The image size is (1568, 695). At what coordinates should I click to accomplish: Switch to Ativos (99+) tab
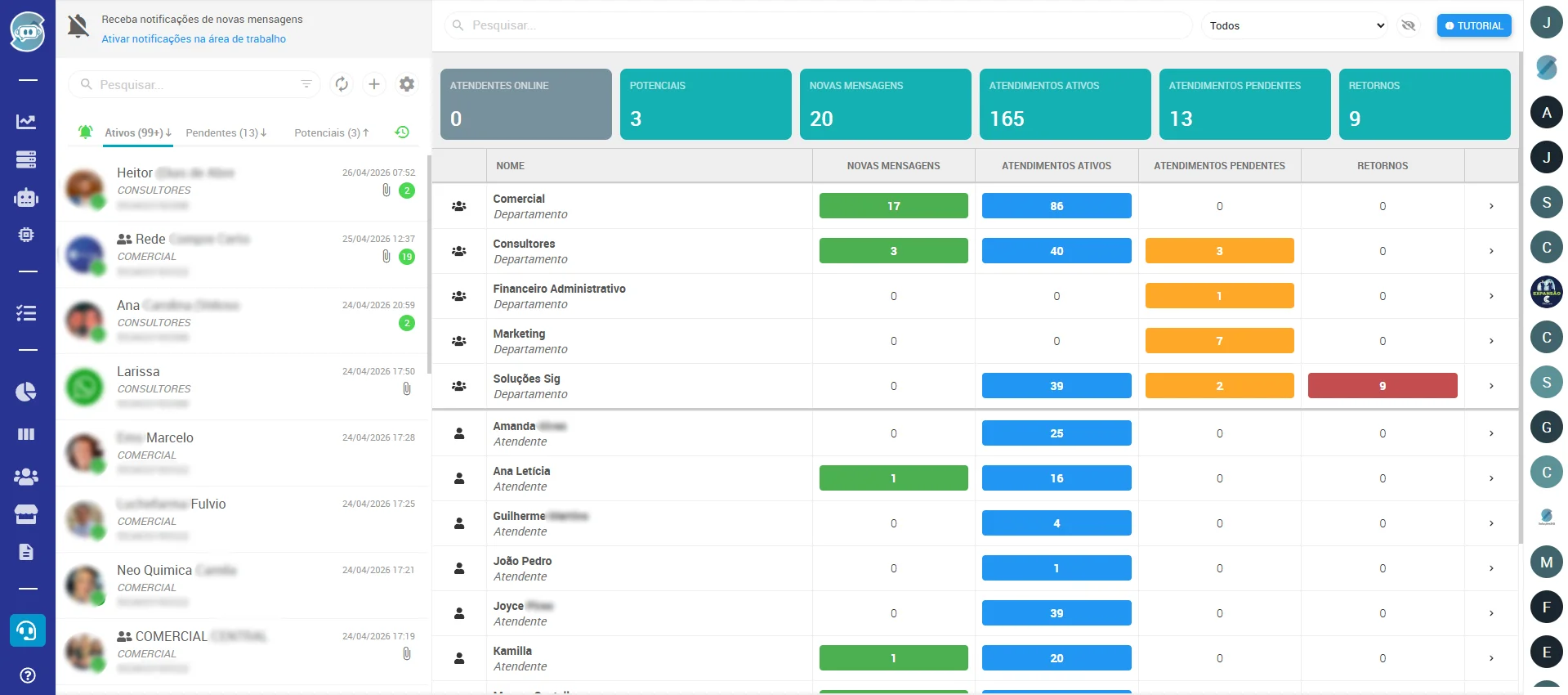(138, 132)
